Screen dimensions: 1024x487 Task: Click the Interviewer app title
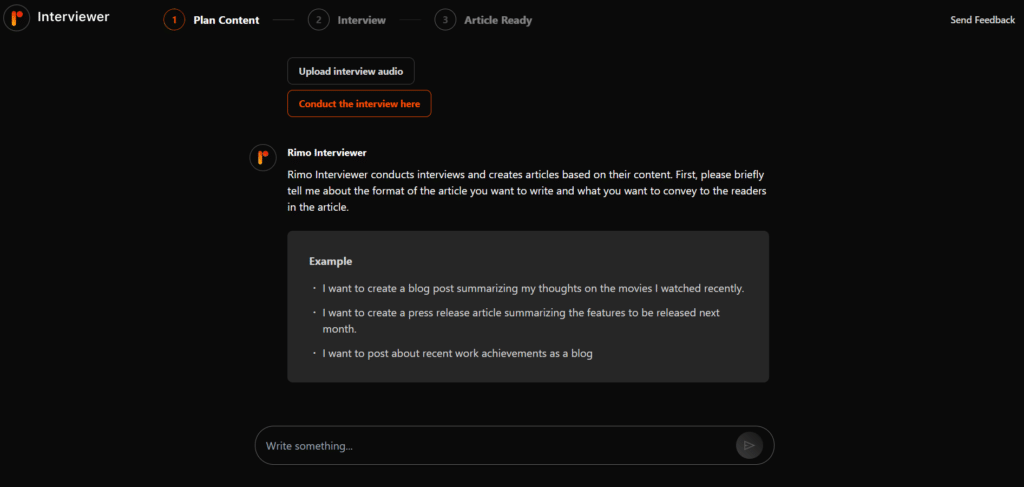click(73, 17)
